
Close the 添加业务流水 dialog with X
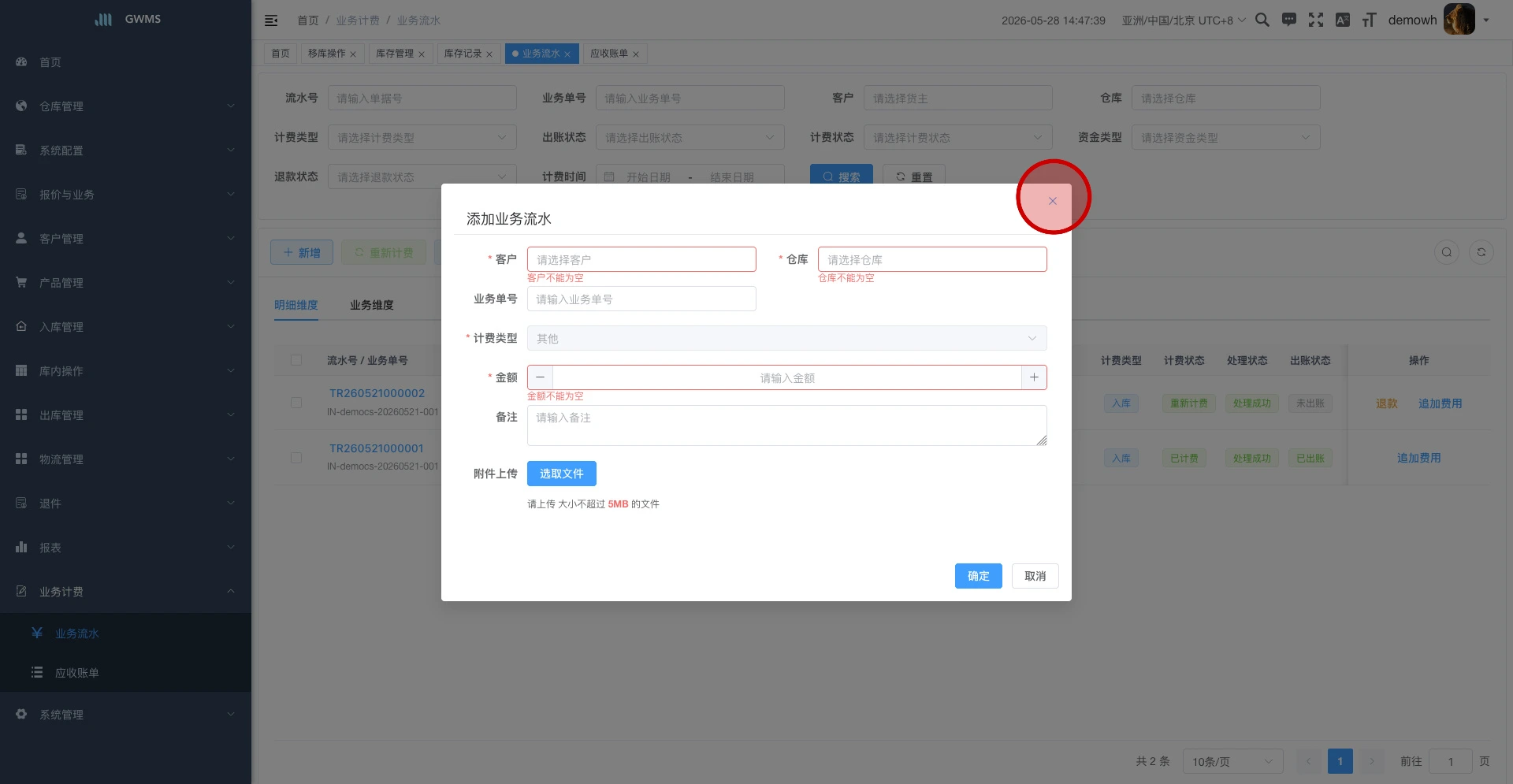1052,201
